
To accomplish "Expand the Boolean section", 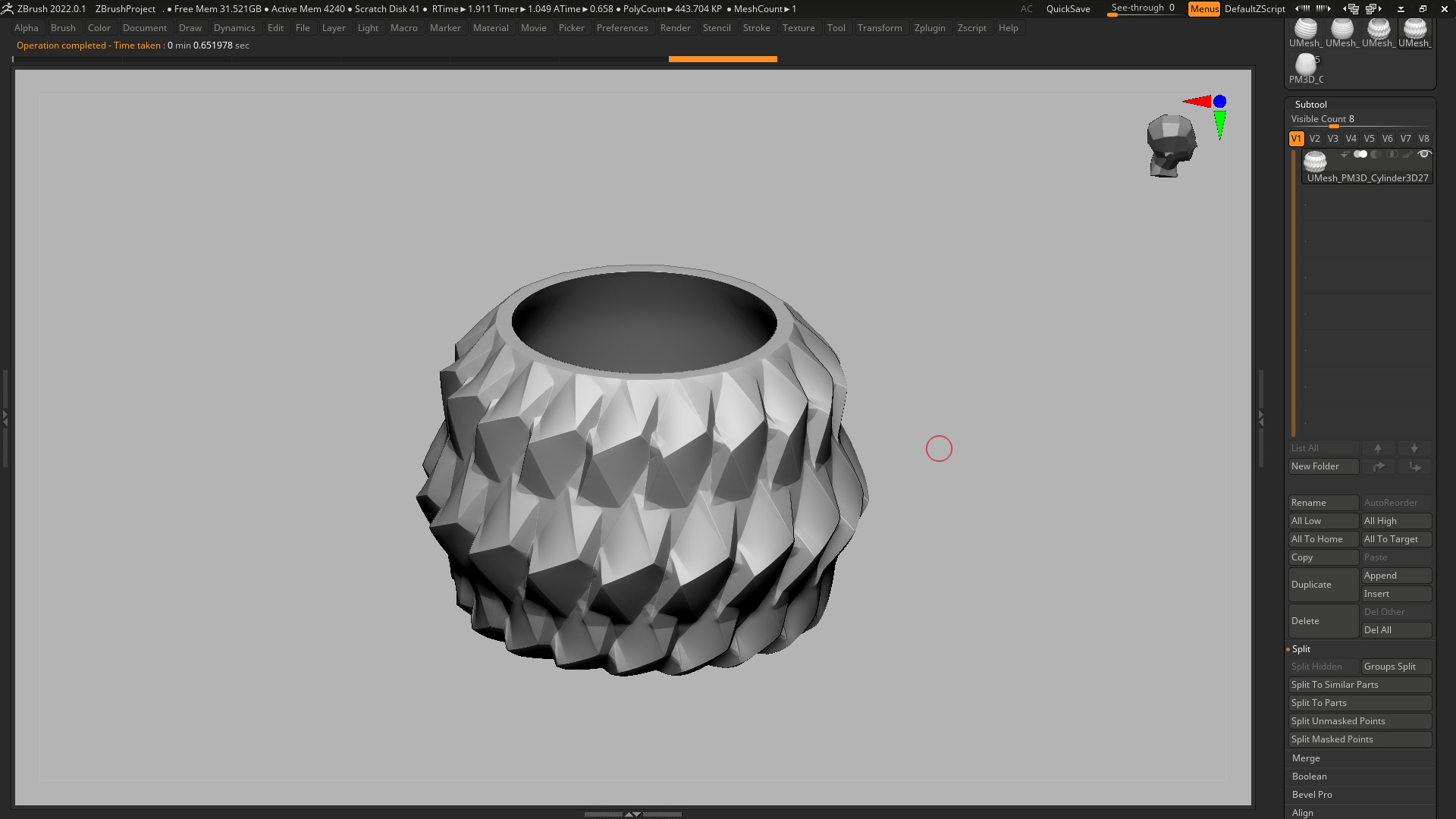I will [x=1309, y=777].
